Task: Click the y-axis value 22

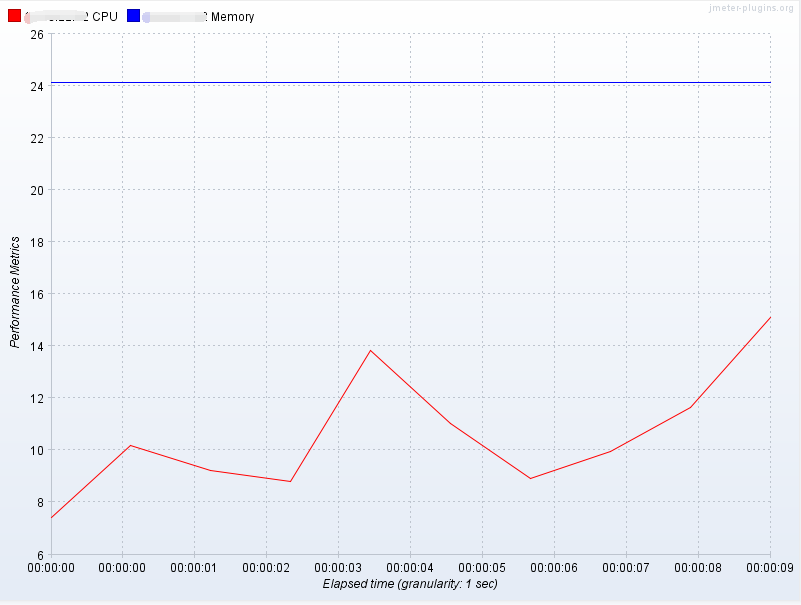Action: [37, 138]
